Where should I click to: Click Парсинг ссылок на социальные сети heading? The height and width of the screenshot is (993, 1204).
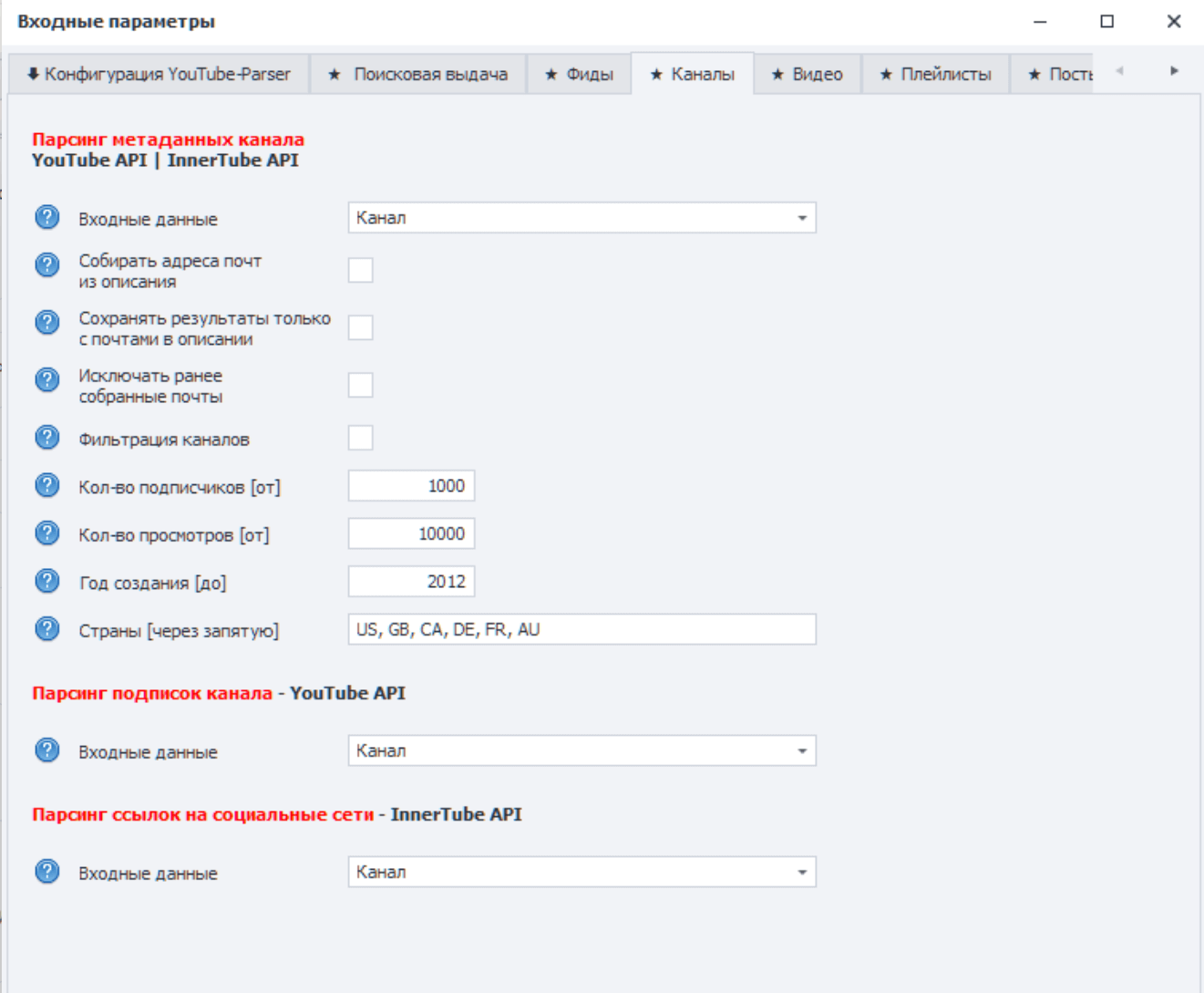[x=202, y=814]
